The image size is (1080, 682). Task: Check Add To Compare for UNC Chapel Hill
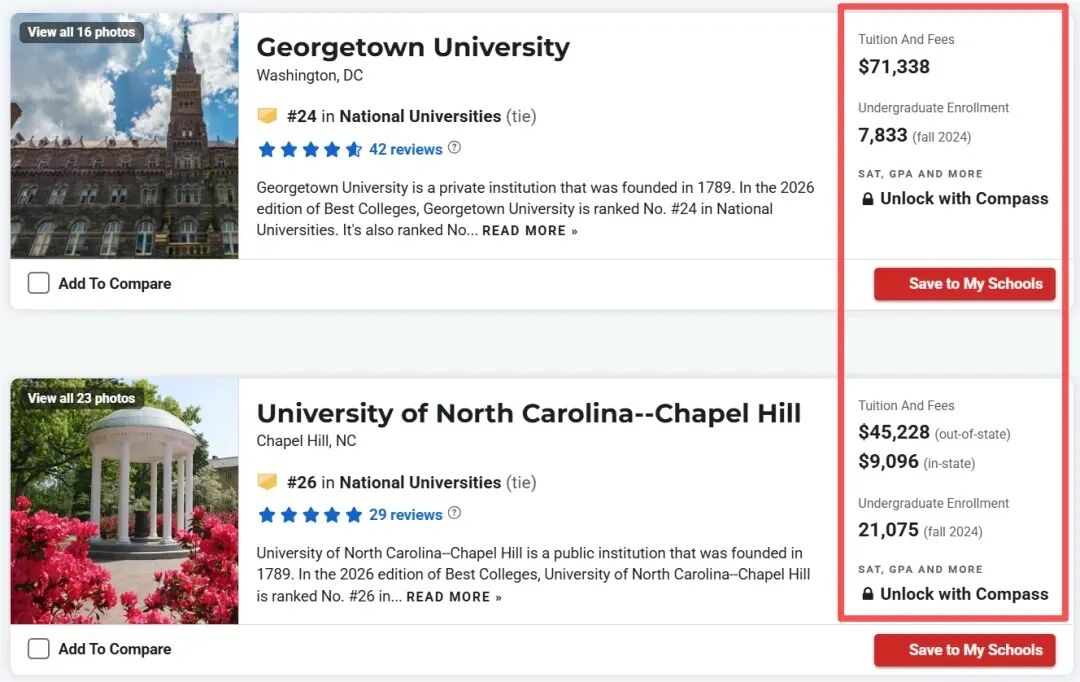(39, 649)
